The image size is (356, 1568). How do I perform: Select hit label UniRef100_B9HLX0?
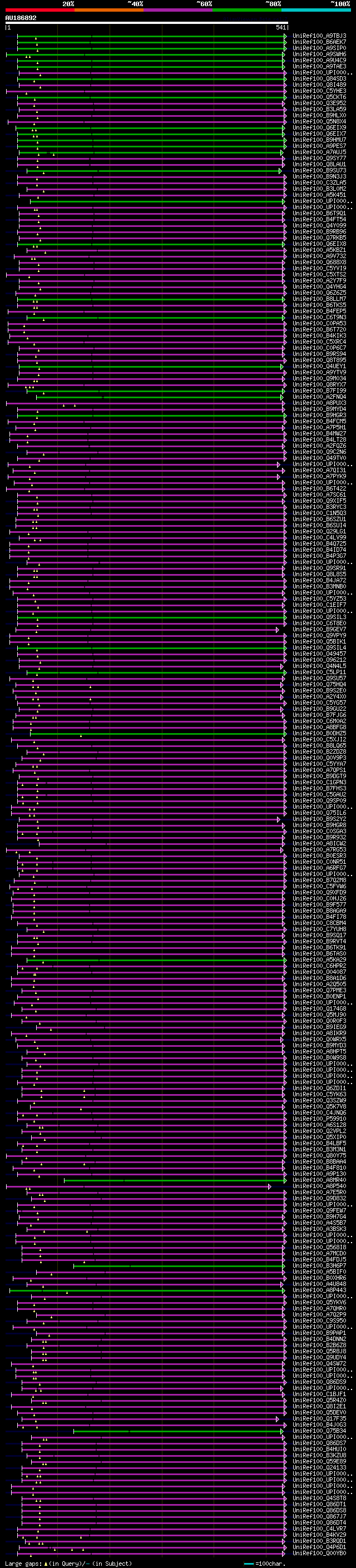(319, 115)
